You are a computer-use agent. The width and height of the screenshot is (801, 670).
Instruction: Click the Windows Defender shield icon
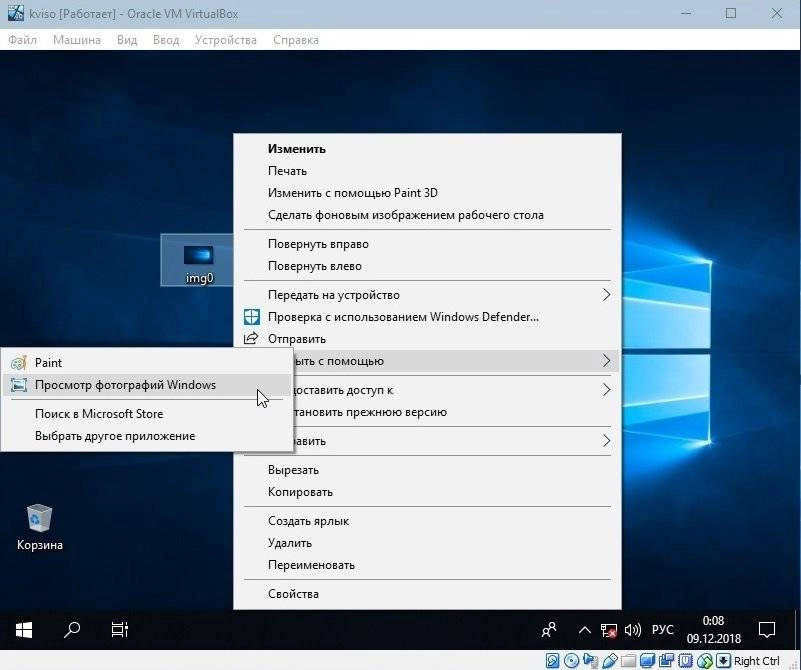(x=251, y=317)
